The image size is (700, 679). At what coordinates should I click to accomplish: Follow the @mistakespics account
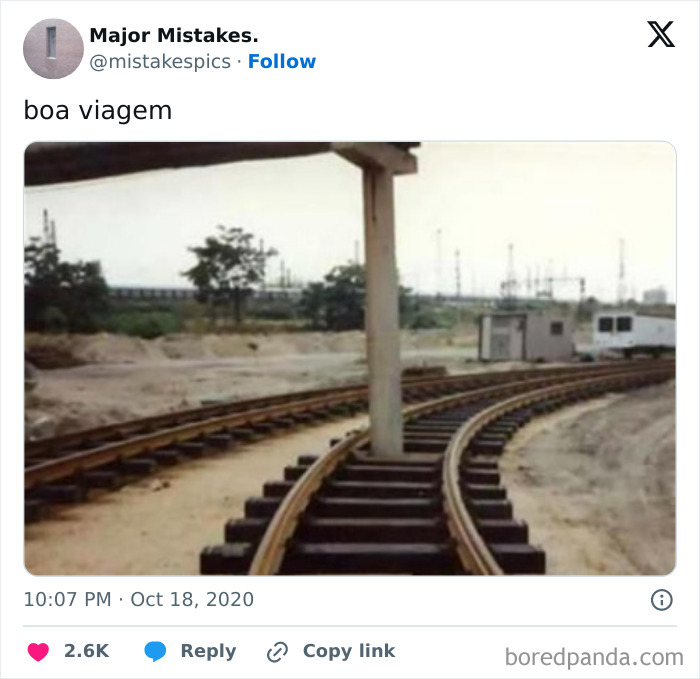(282, 62)
